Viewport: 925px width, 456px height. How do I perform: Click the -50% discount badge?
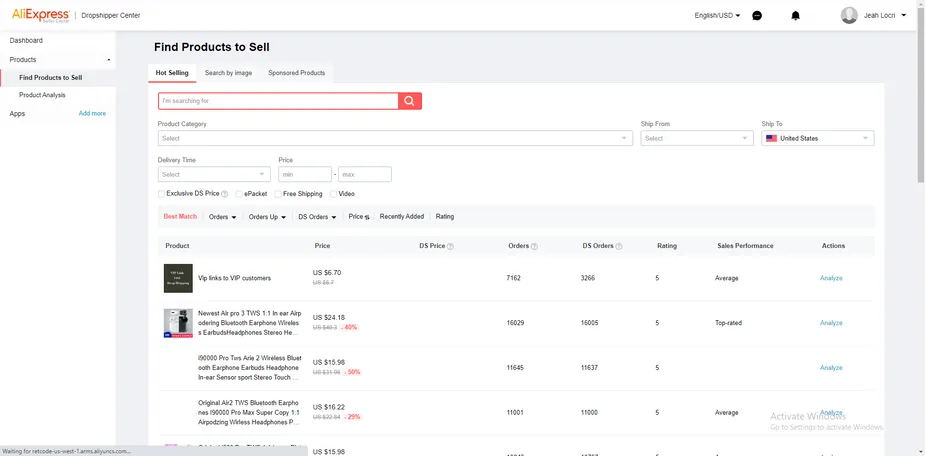coord(352,372)
